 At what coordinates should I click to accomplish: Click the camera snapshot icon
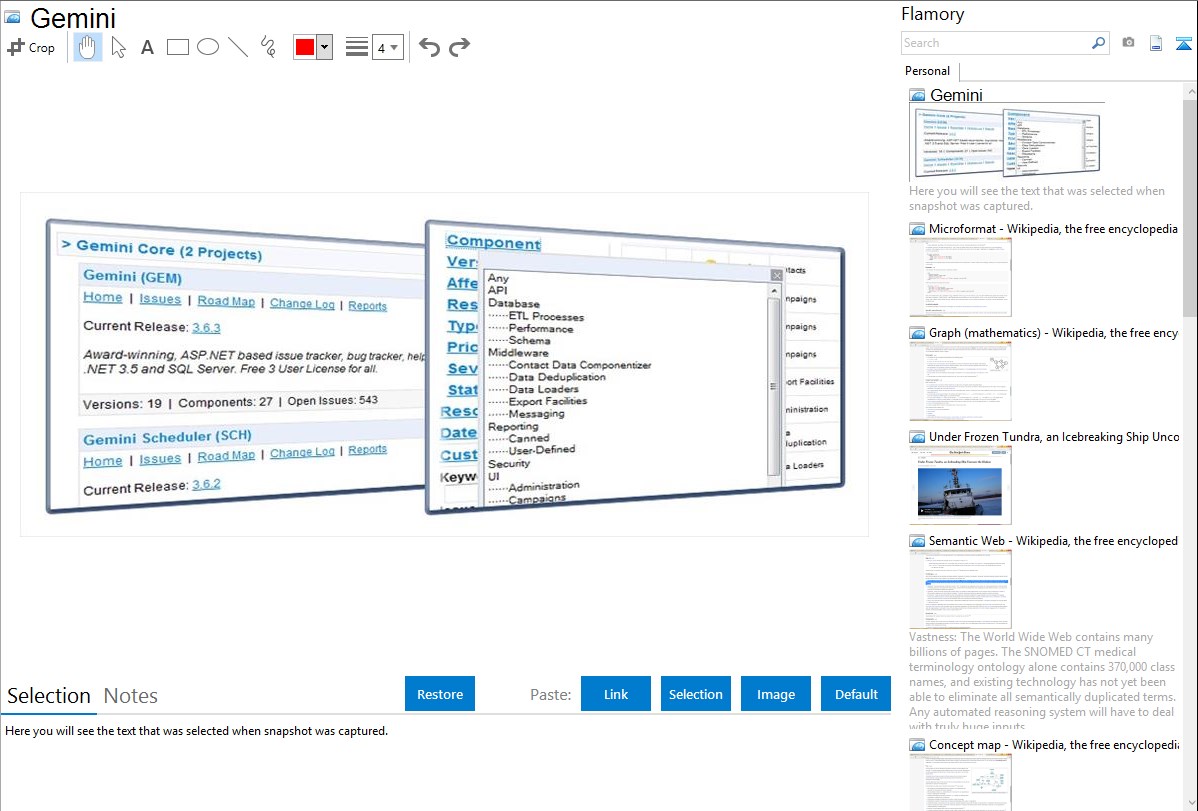pos(1128,43)
